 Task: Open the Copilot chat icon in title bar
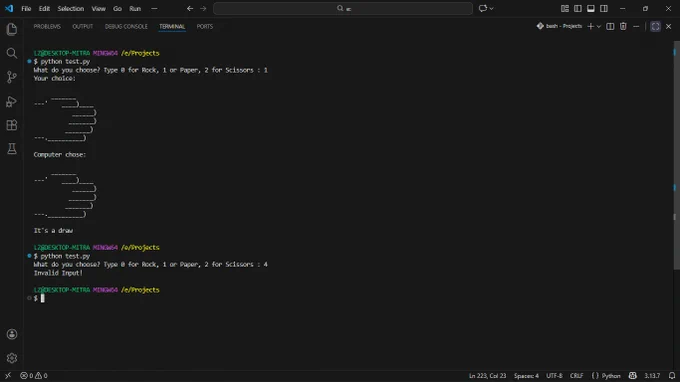pos(482,8)
